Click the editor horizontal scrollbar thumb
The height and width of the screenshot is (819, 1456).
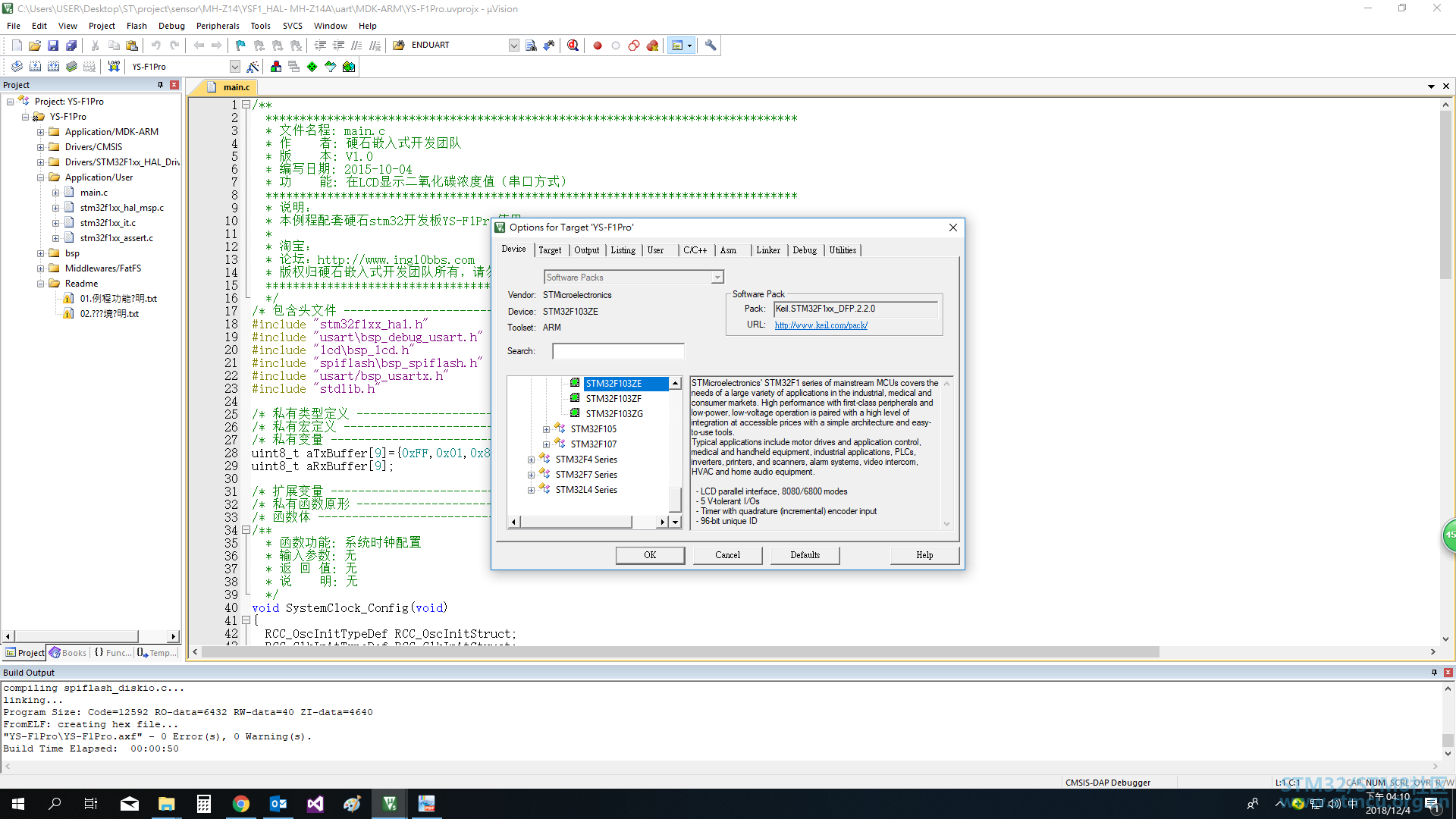680,652
